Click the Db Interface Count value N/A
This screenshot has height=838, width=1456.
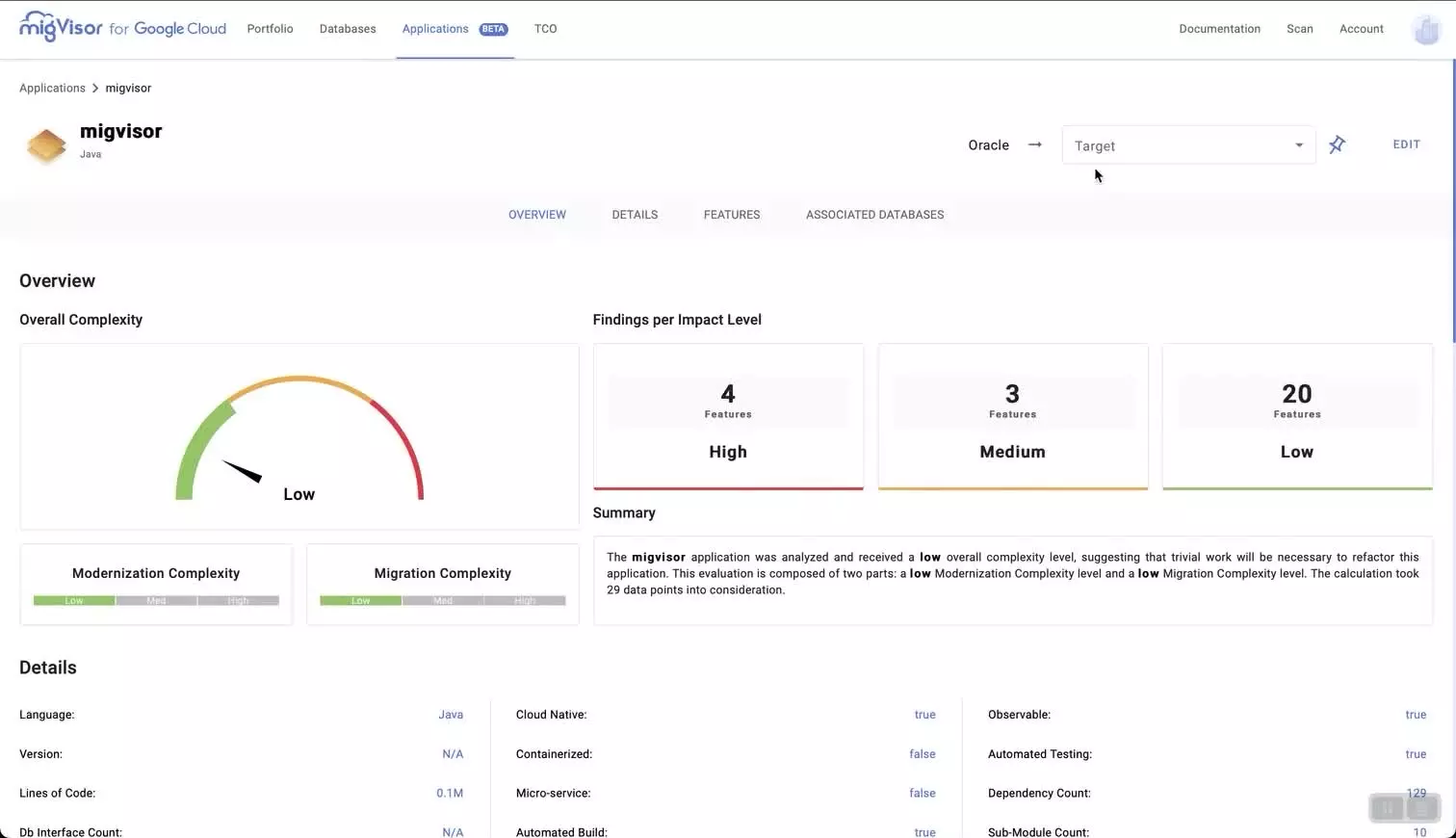[453, 832]
